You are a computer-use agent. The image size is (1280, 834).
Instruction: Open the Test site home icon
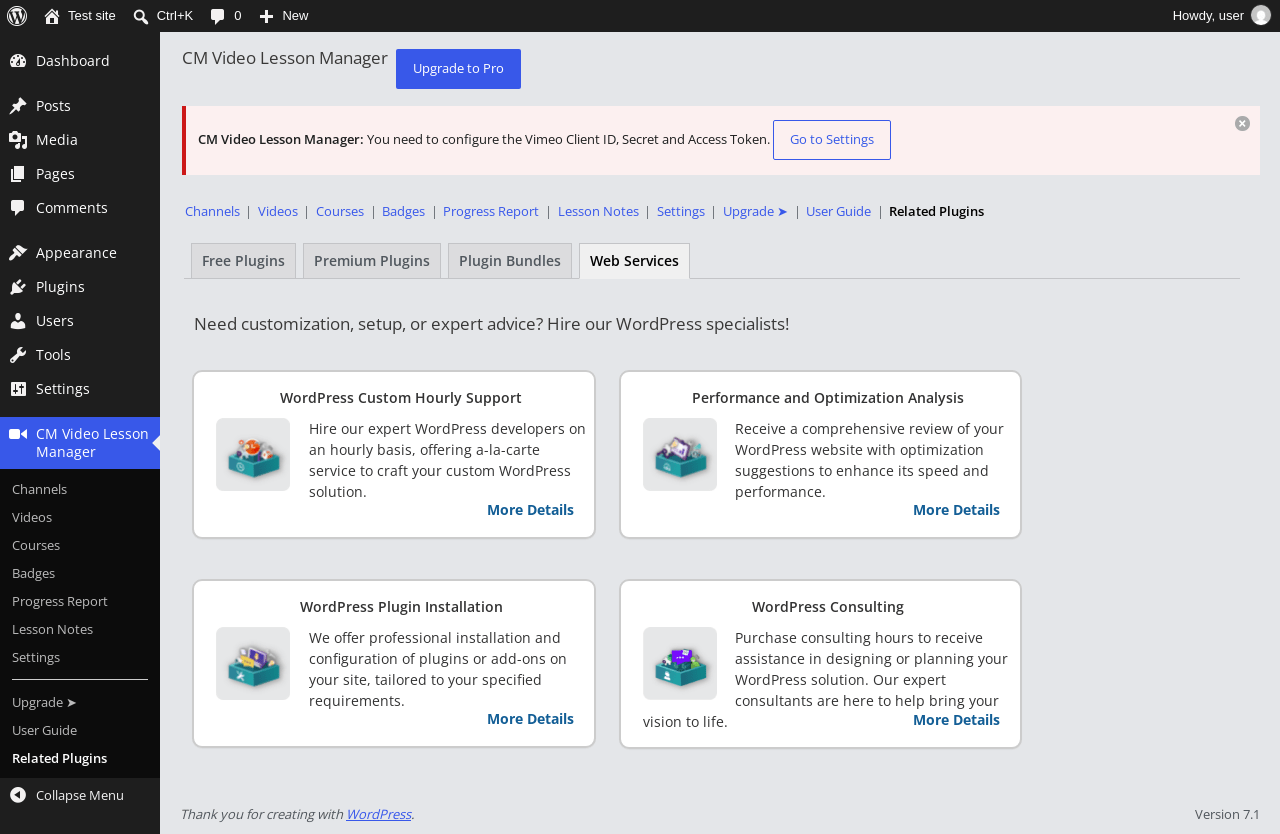(x=52, y=16)
